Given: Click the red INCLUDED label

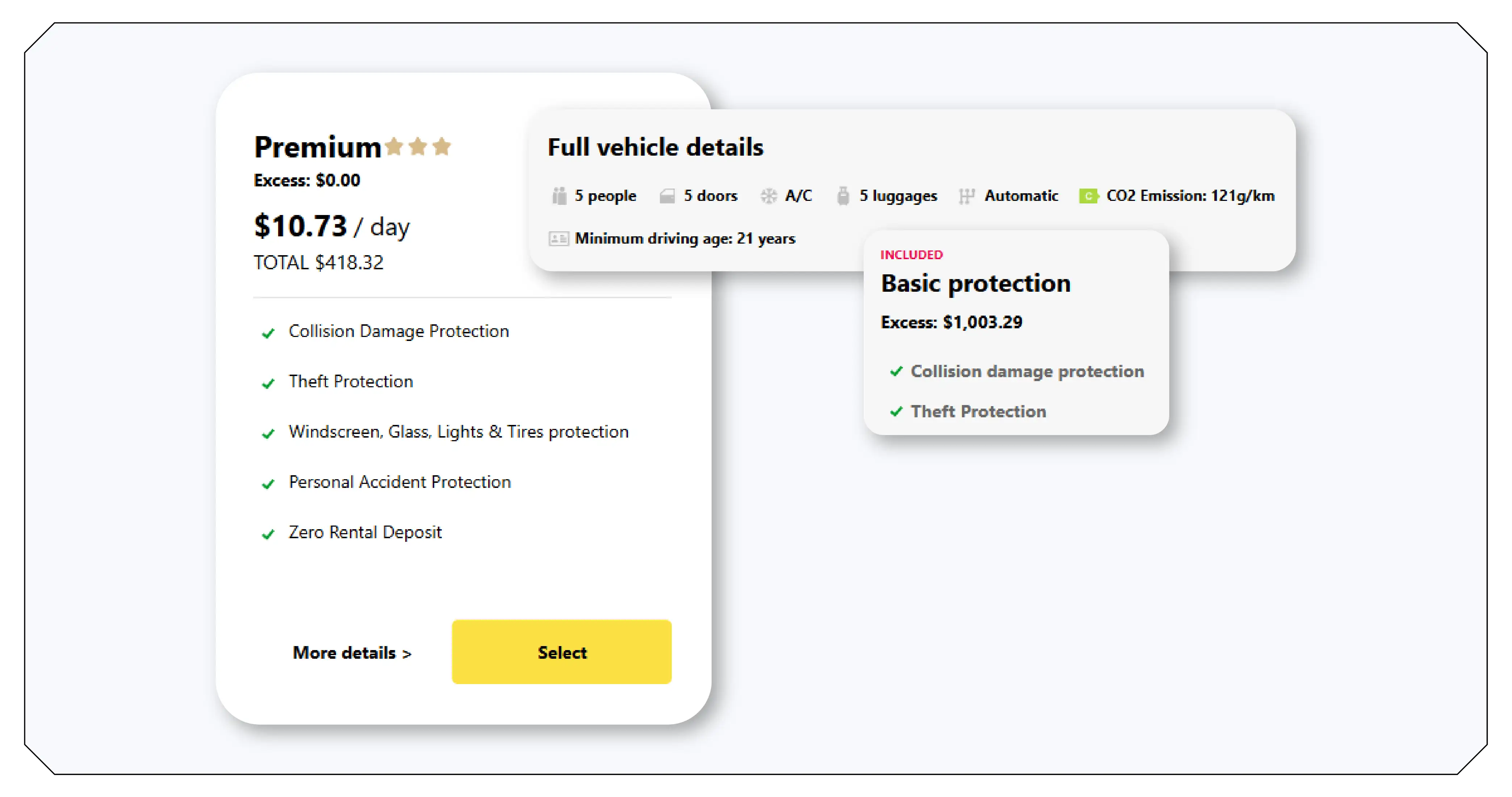Looking at the screenshot, I should point(911,254).
